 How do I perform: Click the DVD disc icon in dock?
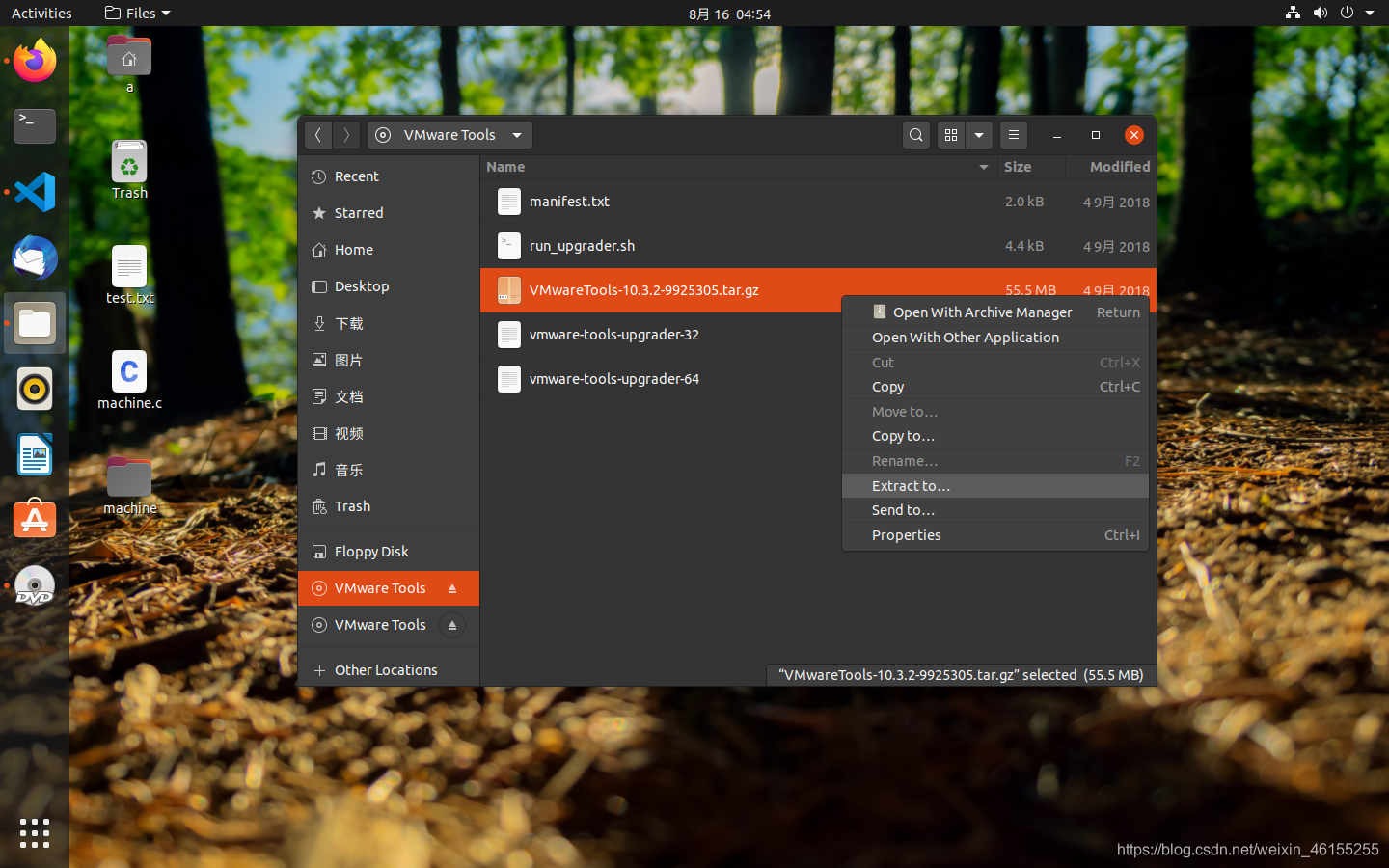[35, 585]
